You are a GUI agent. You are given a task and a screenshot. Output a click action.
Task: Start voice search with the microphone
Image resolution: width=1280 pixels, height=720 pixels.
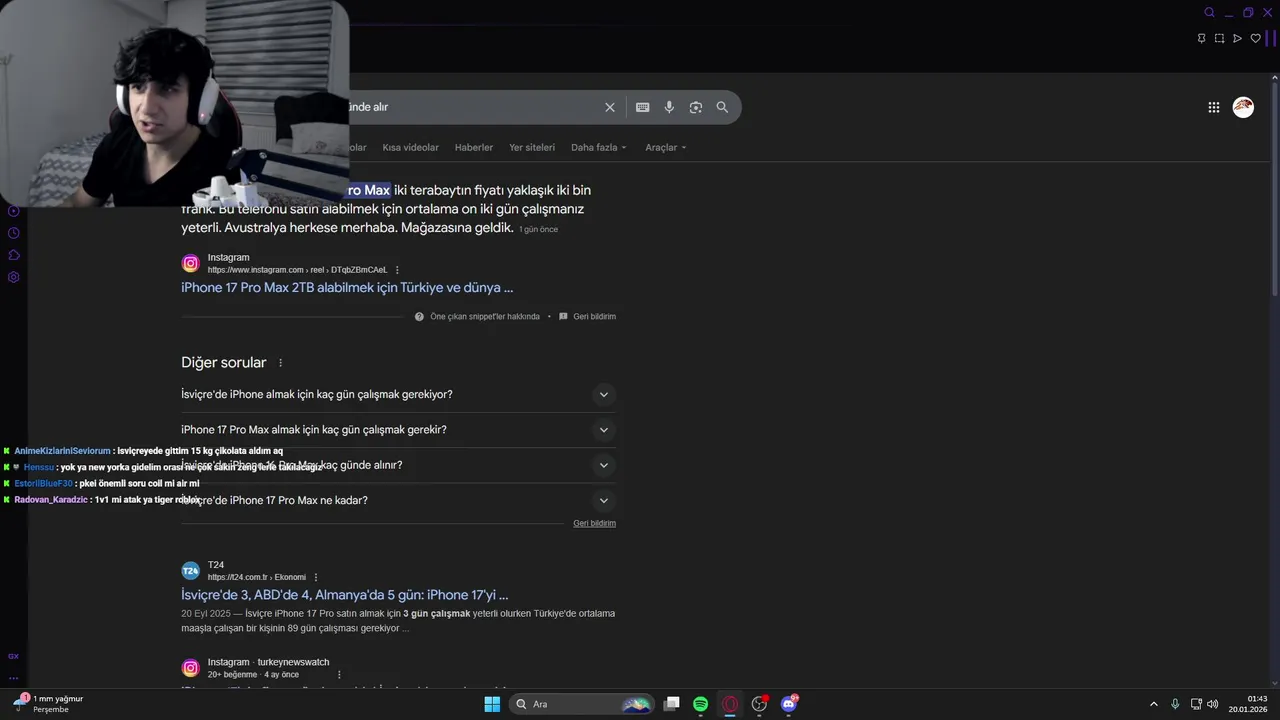click(x=669, y=107)
